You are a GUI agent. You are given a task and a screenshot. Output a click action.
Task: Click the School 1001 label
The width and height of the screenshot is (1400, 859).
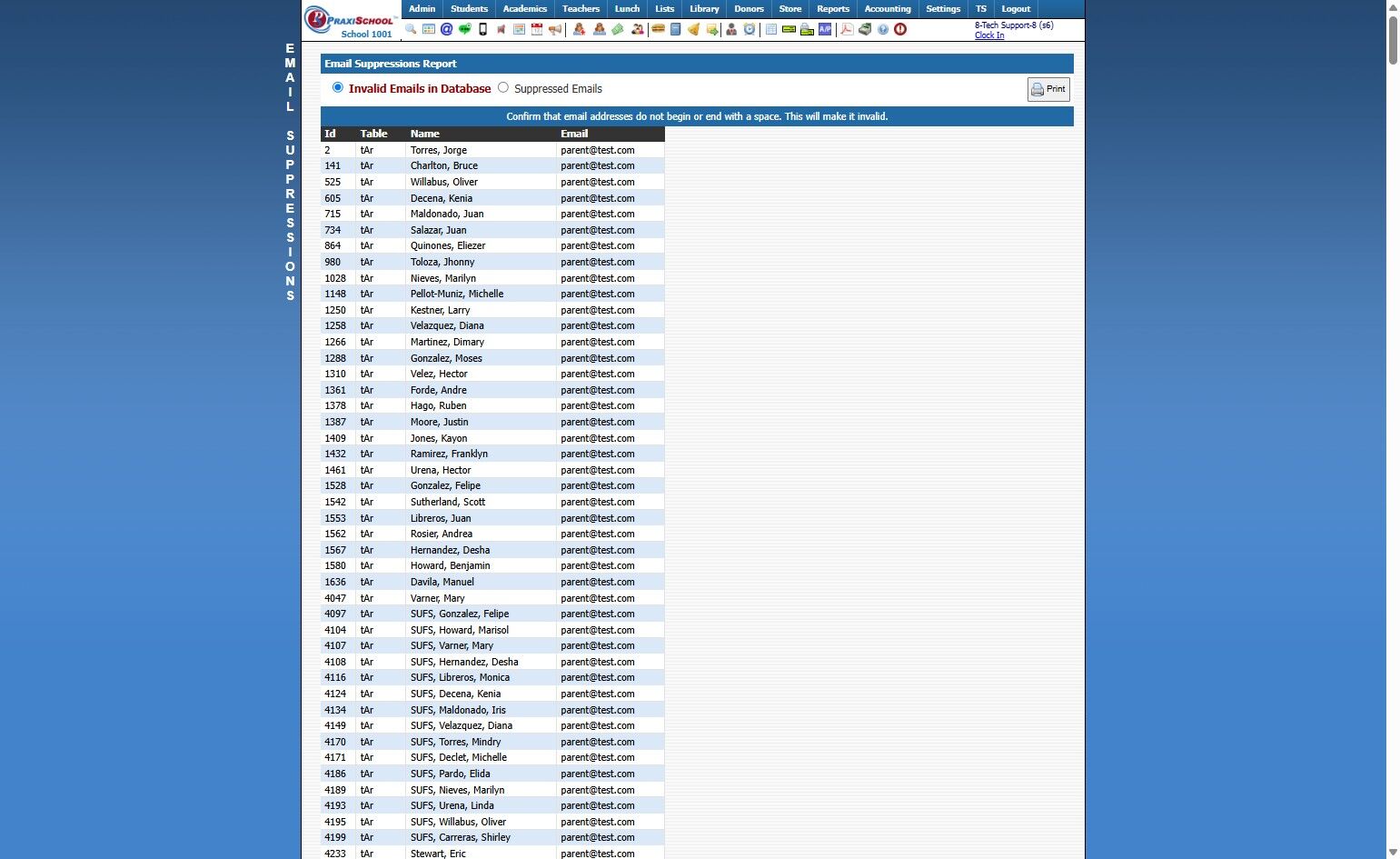click(x=366, y=35)
